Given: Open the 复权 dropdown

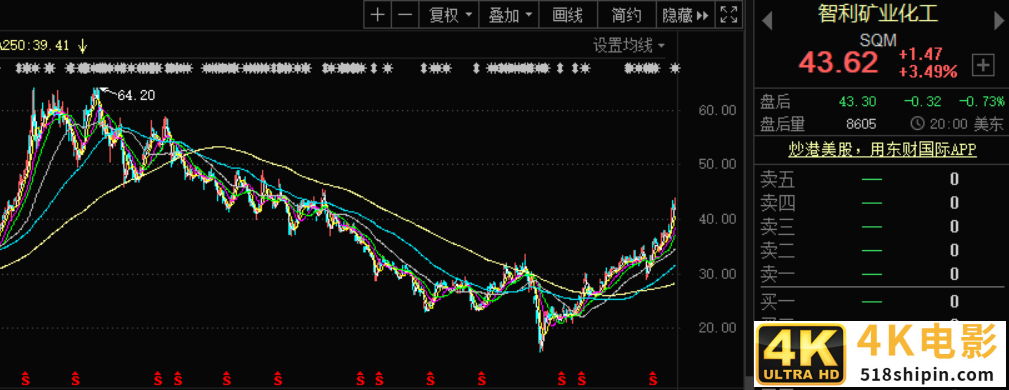Looking at the screenshot, I should click(x=450, y=15).
